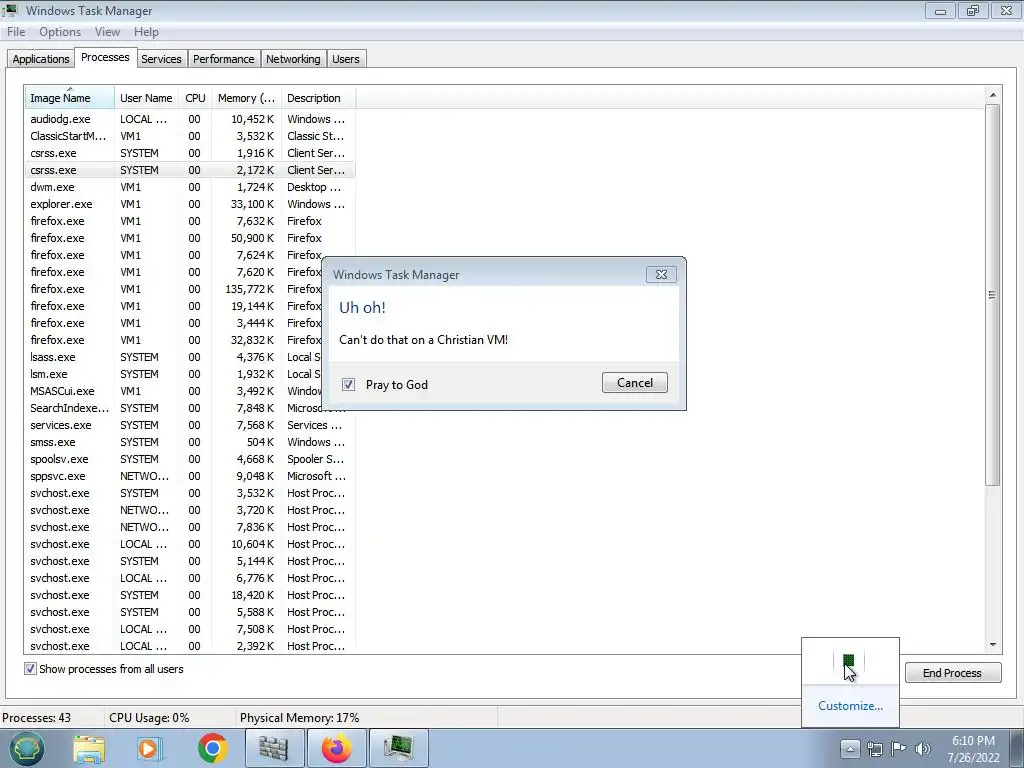The height and width of the screenshot is (768, 1024).
Task: Sort by the CPU column header
Action: pos(195,98)
